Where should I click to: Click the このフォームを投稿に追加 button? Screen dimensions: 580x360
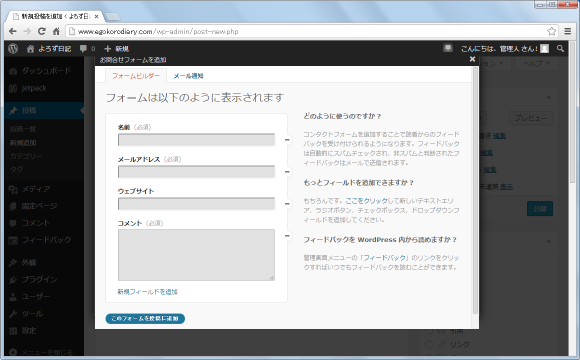pos(145,319)
